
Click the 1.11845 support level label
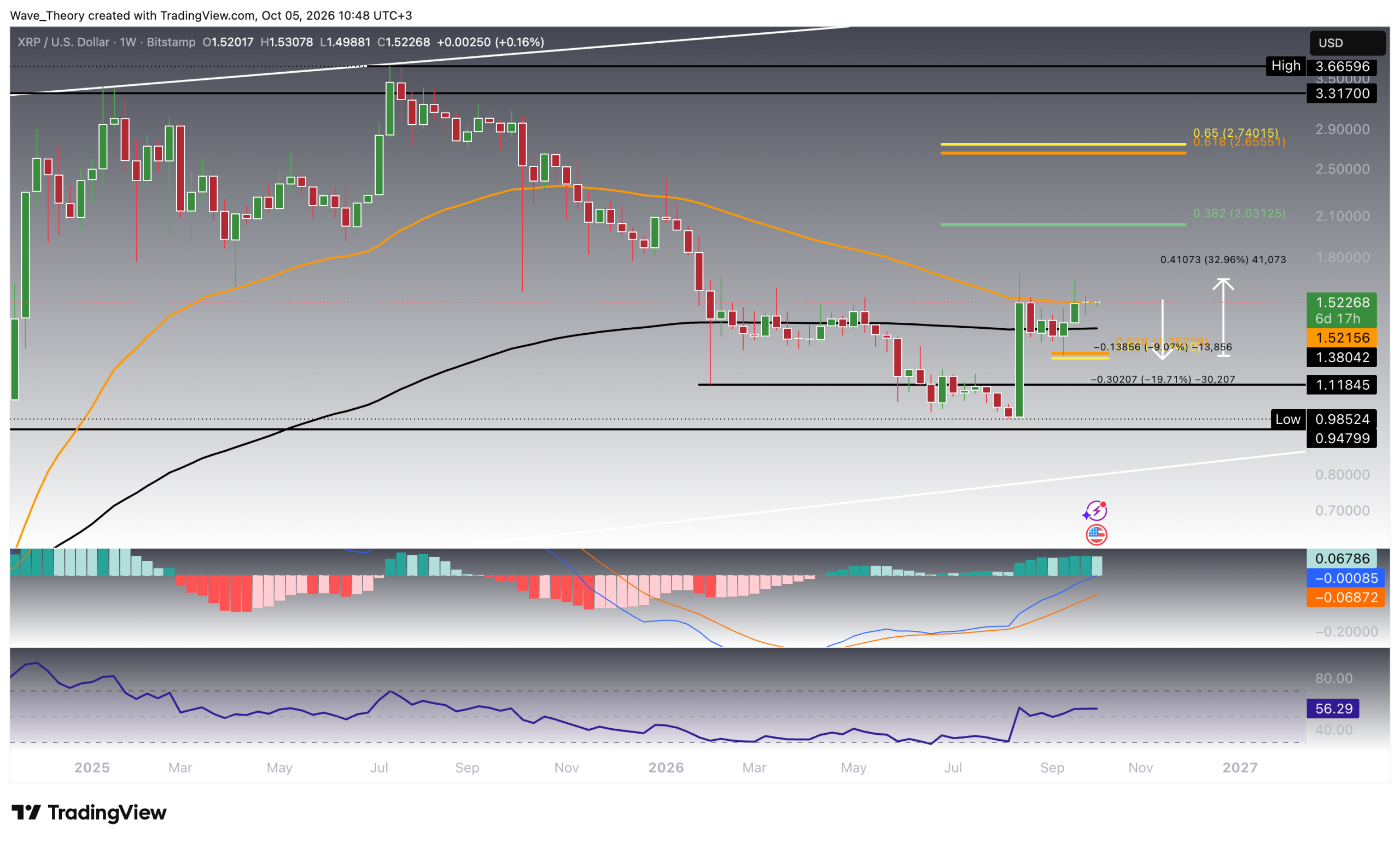click(1341, 385)
